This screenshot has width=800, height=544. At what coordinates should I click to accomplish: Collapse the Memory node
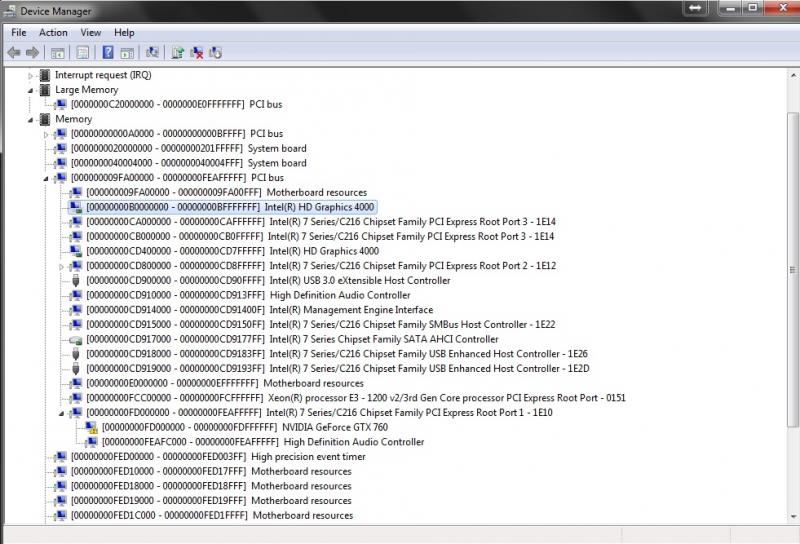31,120
